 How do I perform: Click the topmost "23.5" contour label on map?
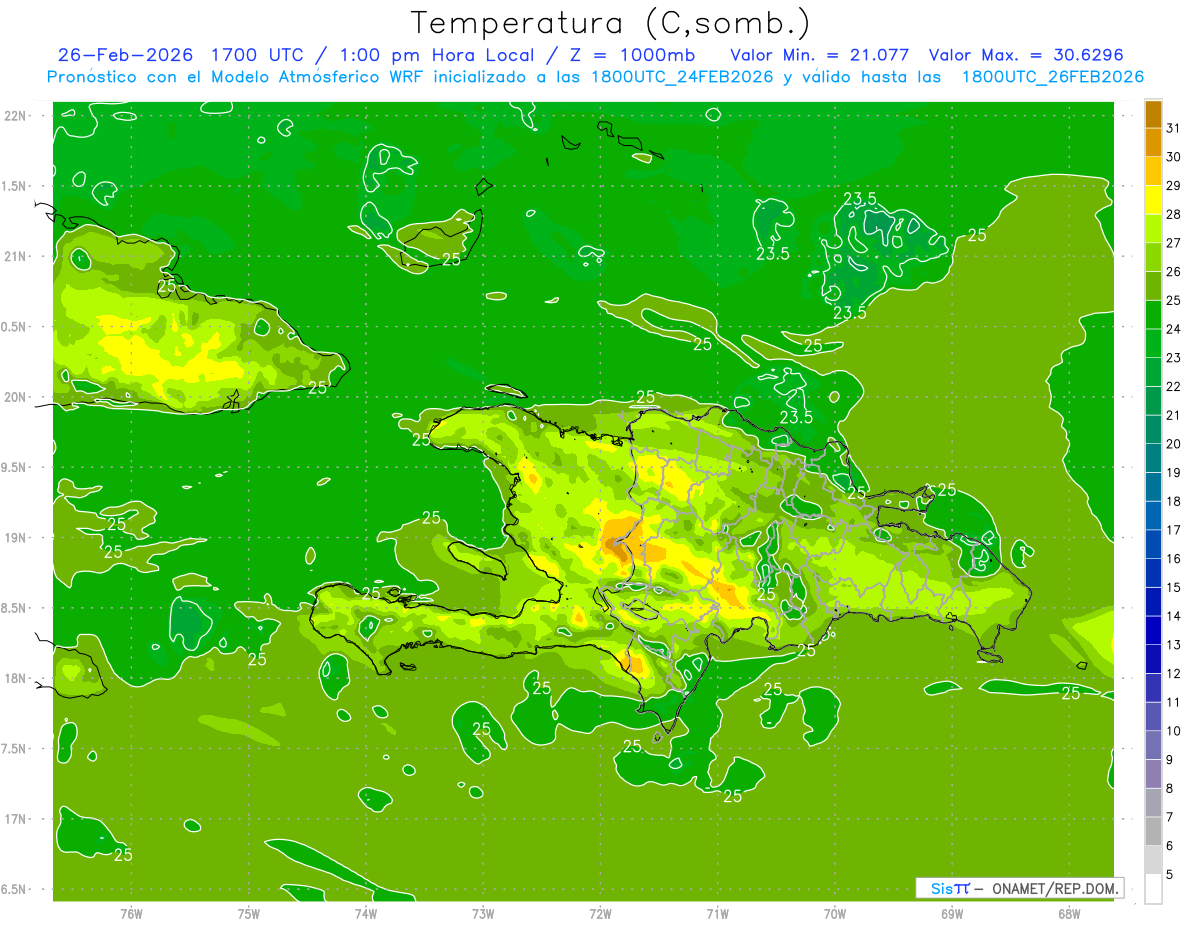pos(860,199)
